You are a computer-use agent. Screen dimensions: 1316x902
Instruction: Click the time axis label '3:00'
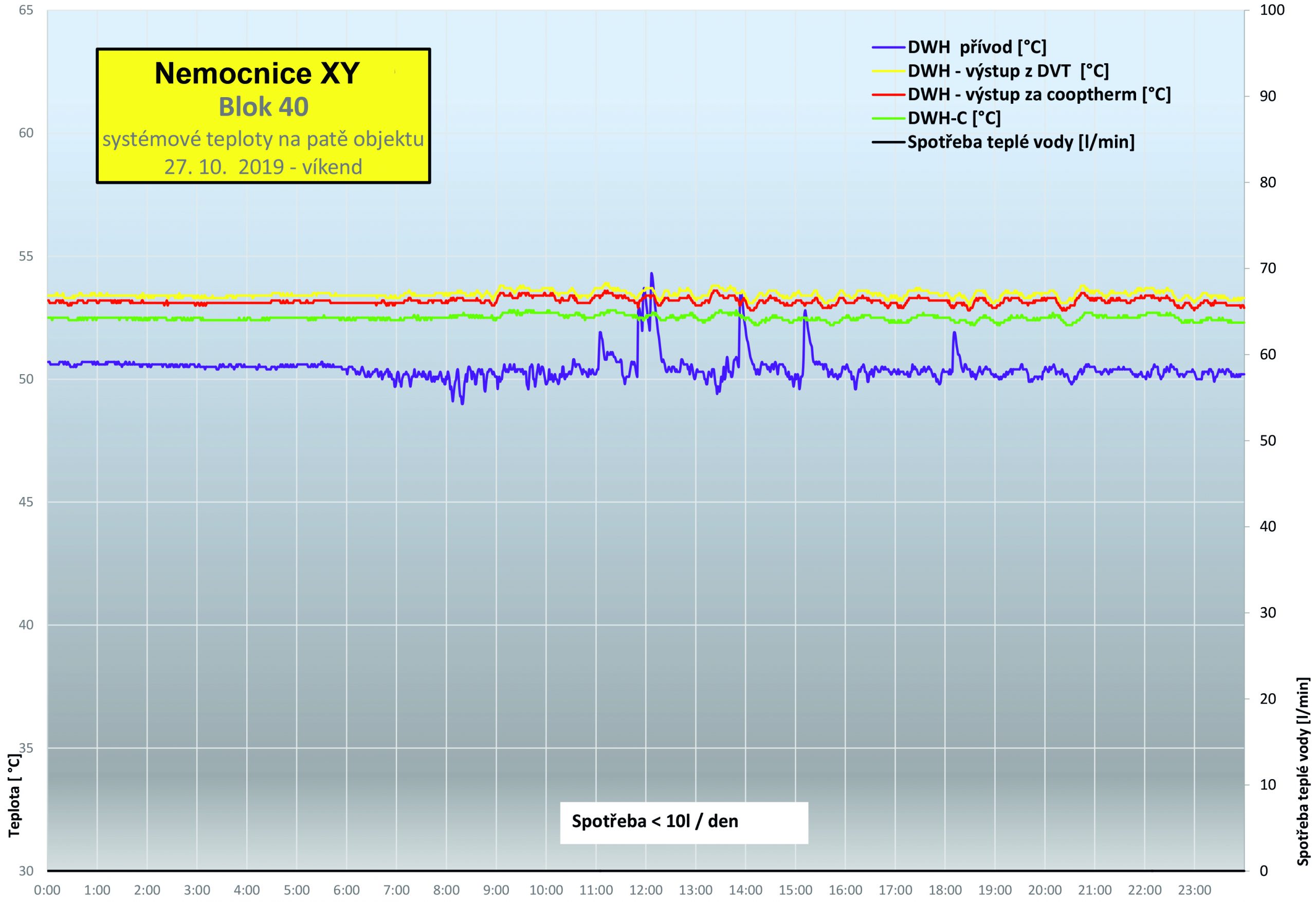[x=197, y=891]
